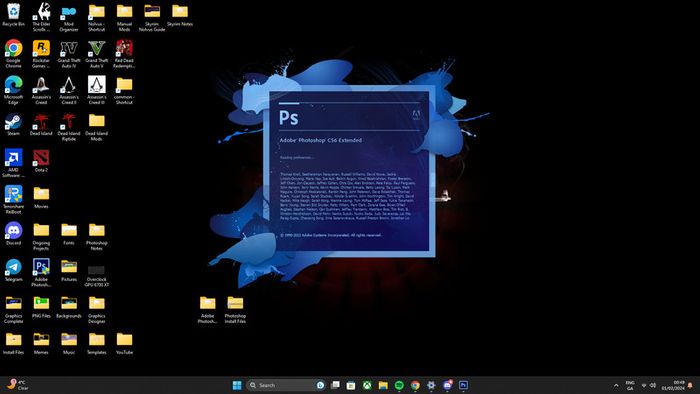Select the first Assassin's Creed shortcut
The image size is (700, 394).
41,90
